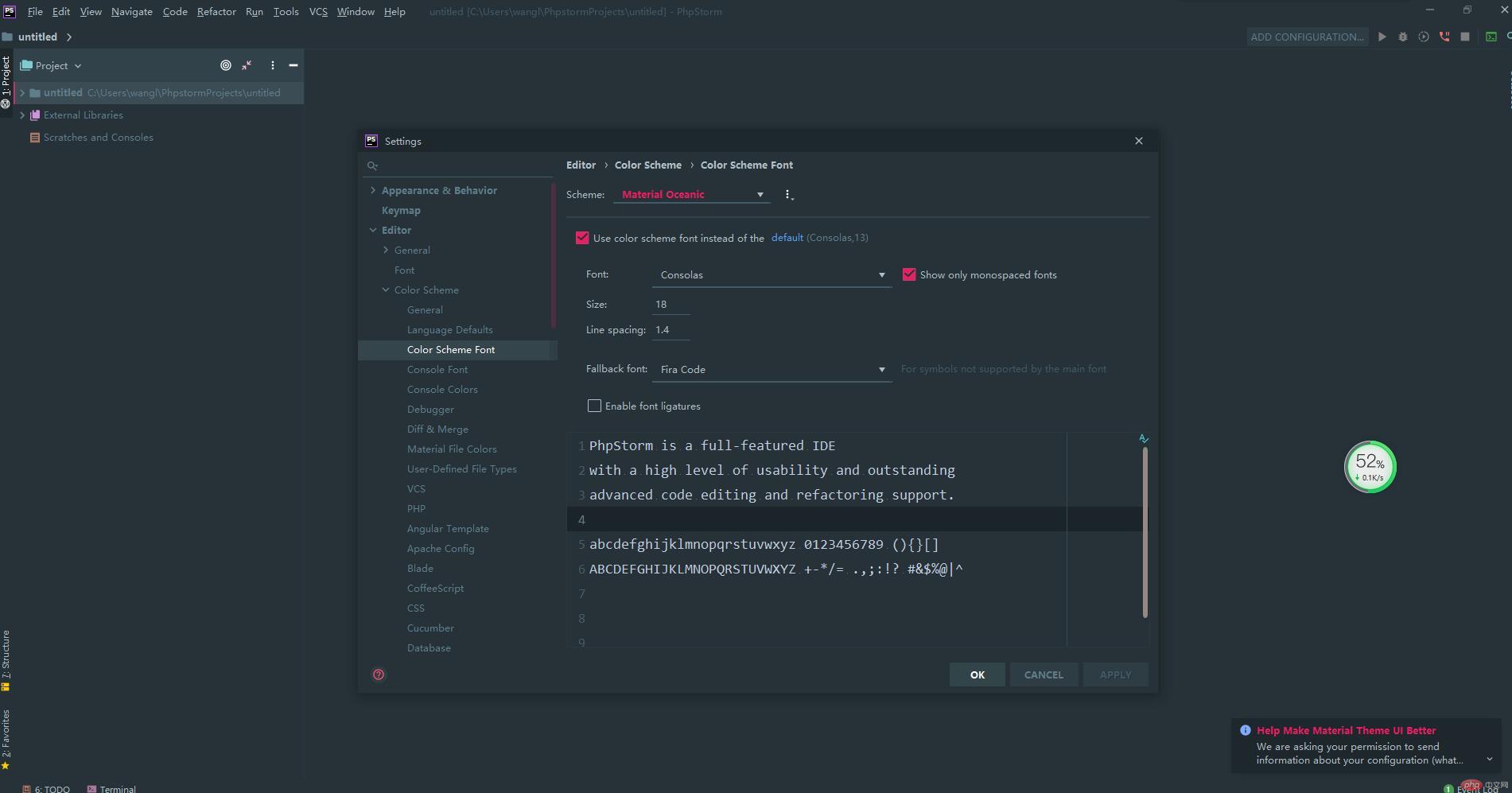The height and width of the screenshot is (793, 1512).
Task: Expand External Libraries tree node
Action: [22, 115]
